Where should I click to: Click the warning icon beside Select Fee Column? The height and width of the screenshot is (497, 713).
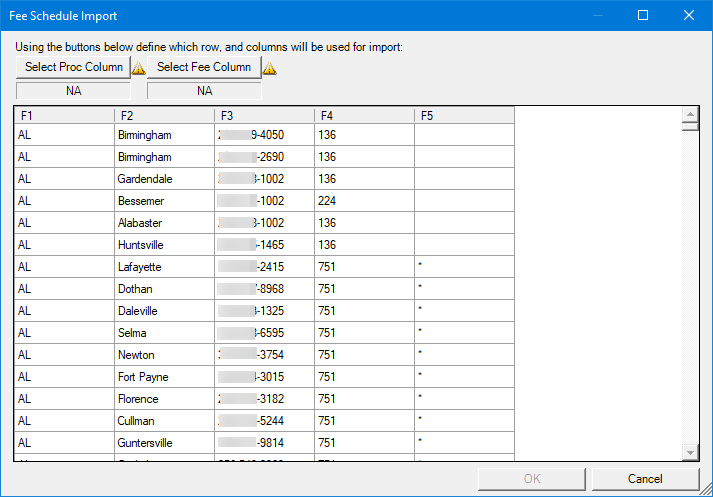click(269, 68)
